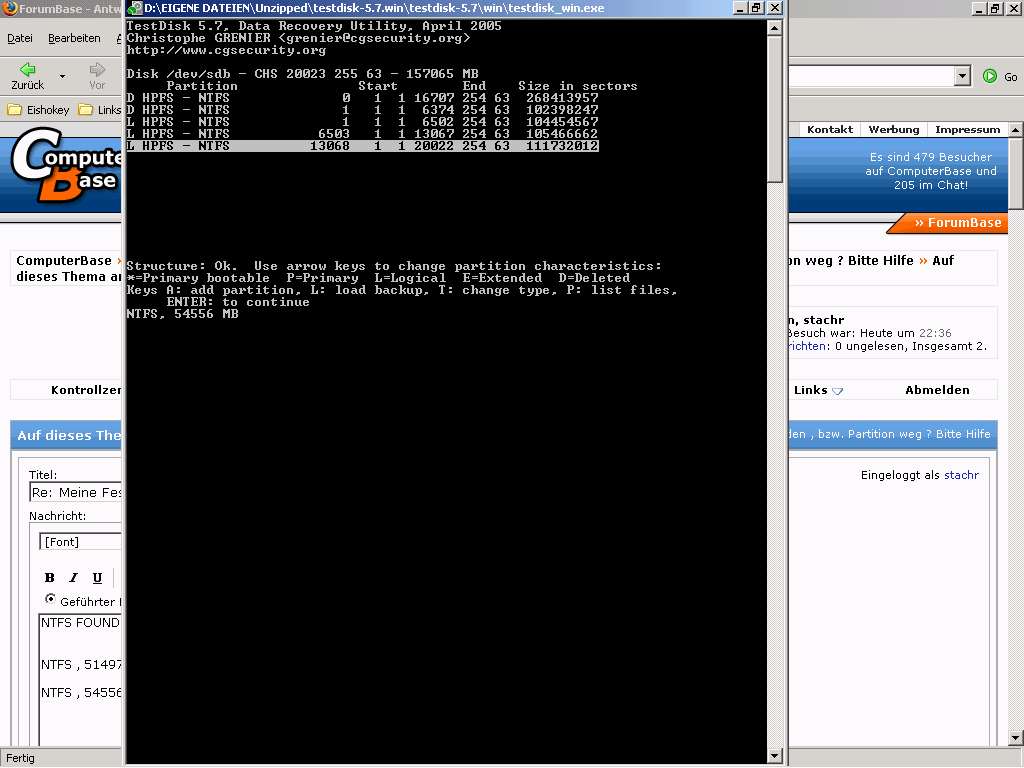Click browser page scrollbar up arrow

(x=1016, y=129)
